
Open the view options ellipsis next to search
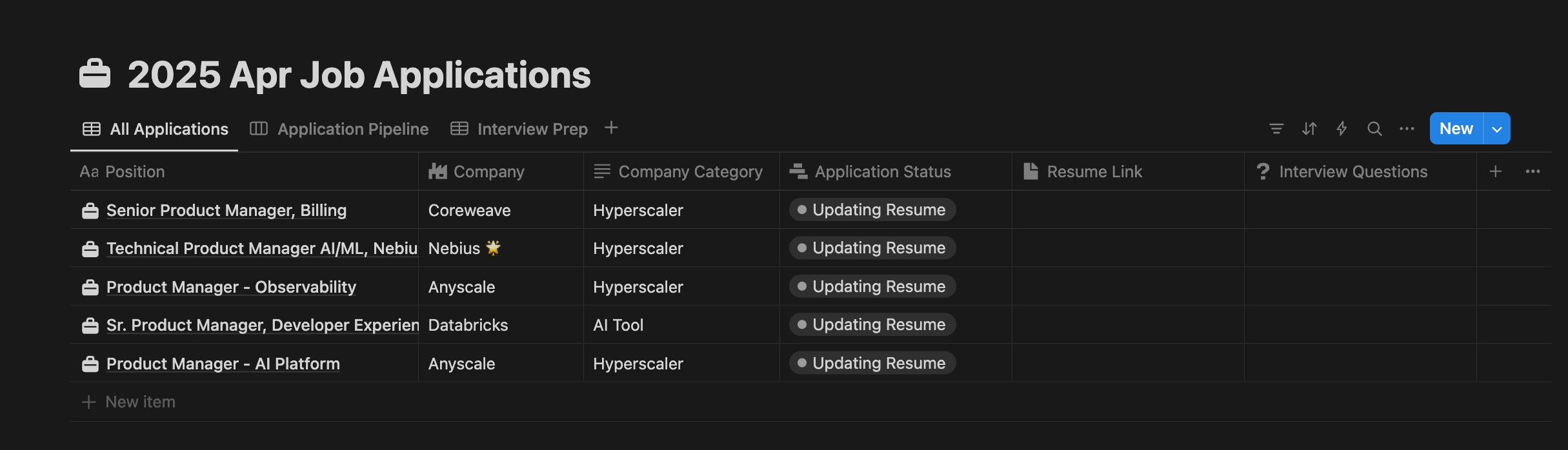pos(1407,129)
